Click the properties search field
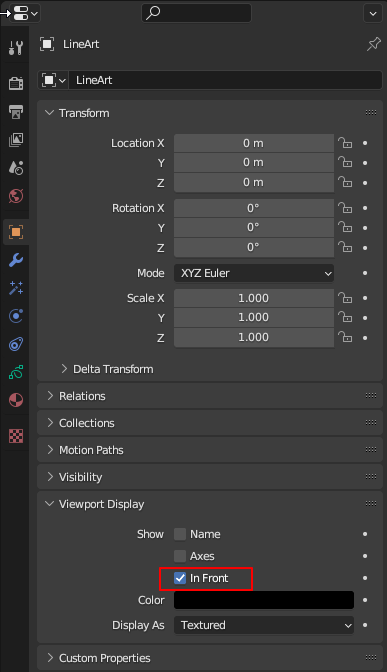The image size is (387, 672). [x=196, y=13]
